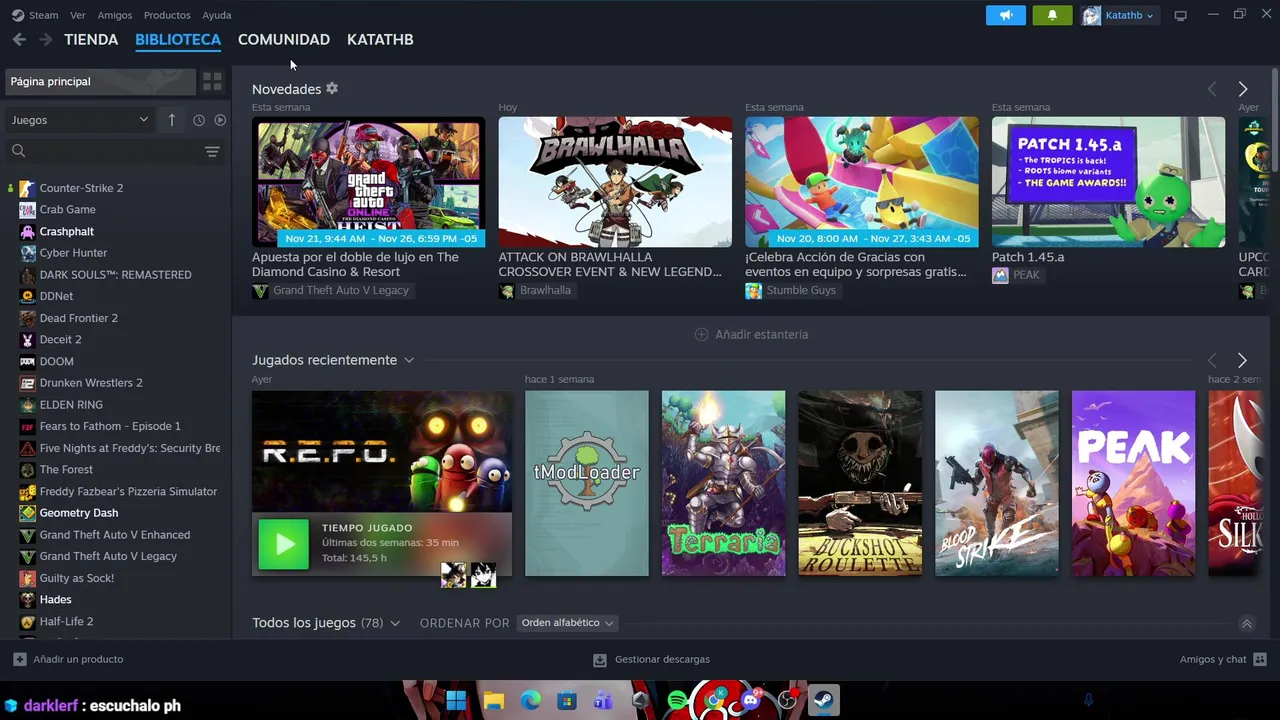Image resolution: width=1280 pixels, height=720 pixels.
Task: Open Amigos y chat icon
Action: point(1260,659)
